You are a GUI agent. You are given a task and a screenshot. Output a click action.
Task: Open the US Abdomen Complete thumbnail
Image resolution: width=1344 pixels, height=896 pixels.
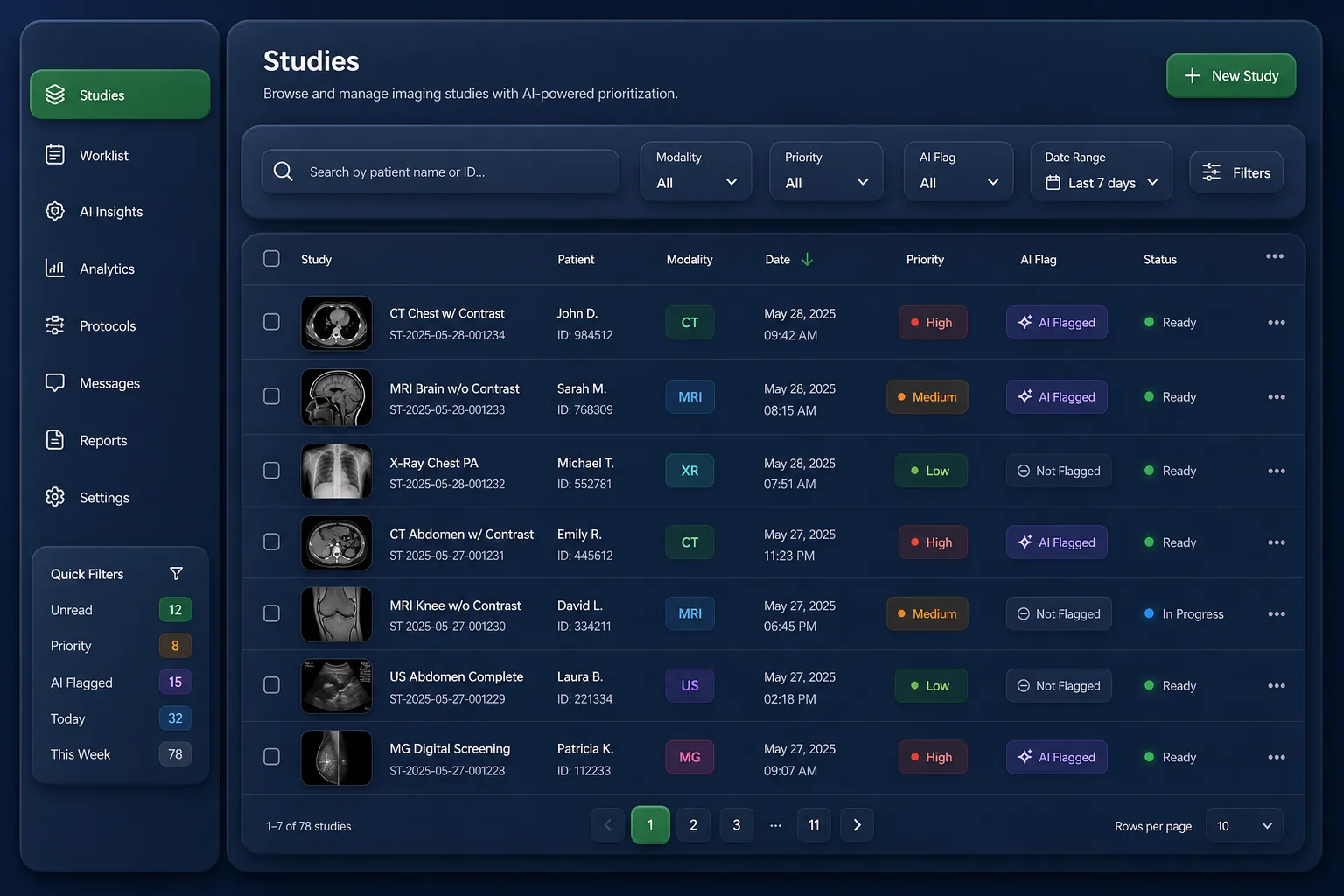[337, 686]
